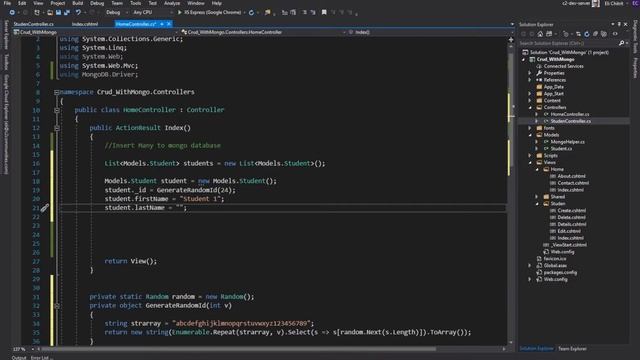640x360 pixels.
Task: Switch to the Index.cshtml editor tab
Action: (x=85, y=24)
